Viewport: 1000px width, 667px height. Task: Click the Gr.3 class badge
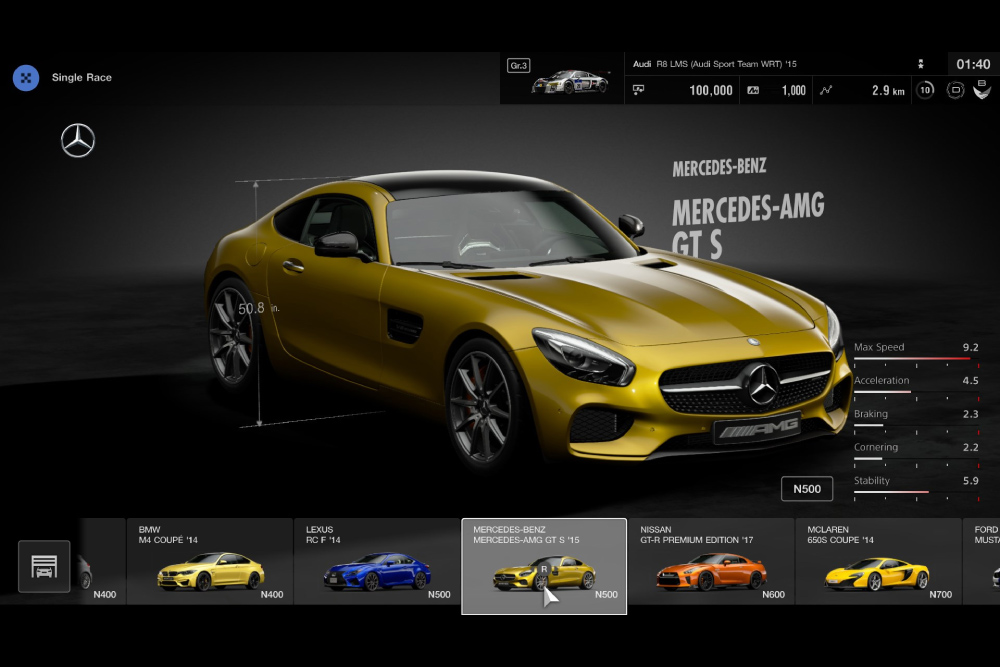518,65
